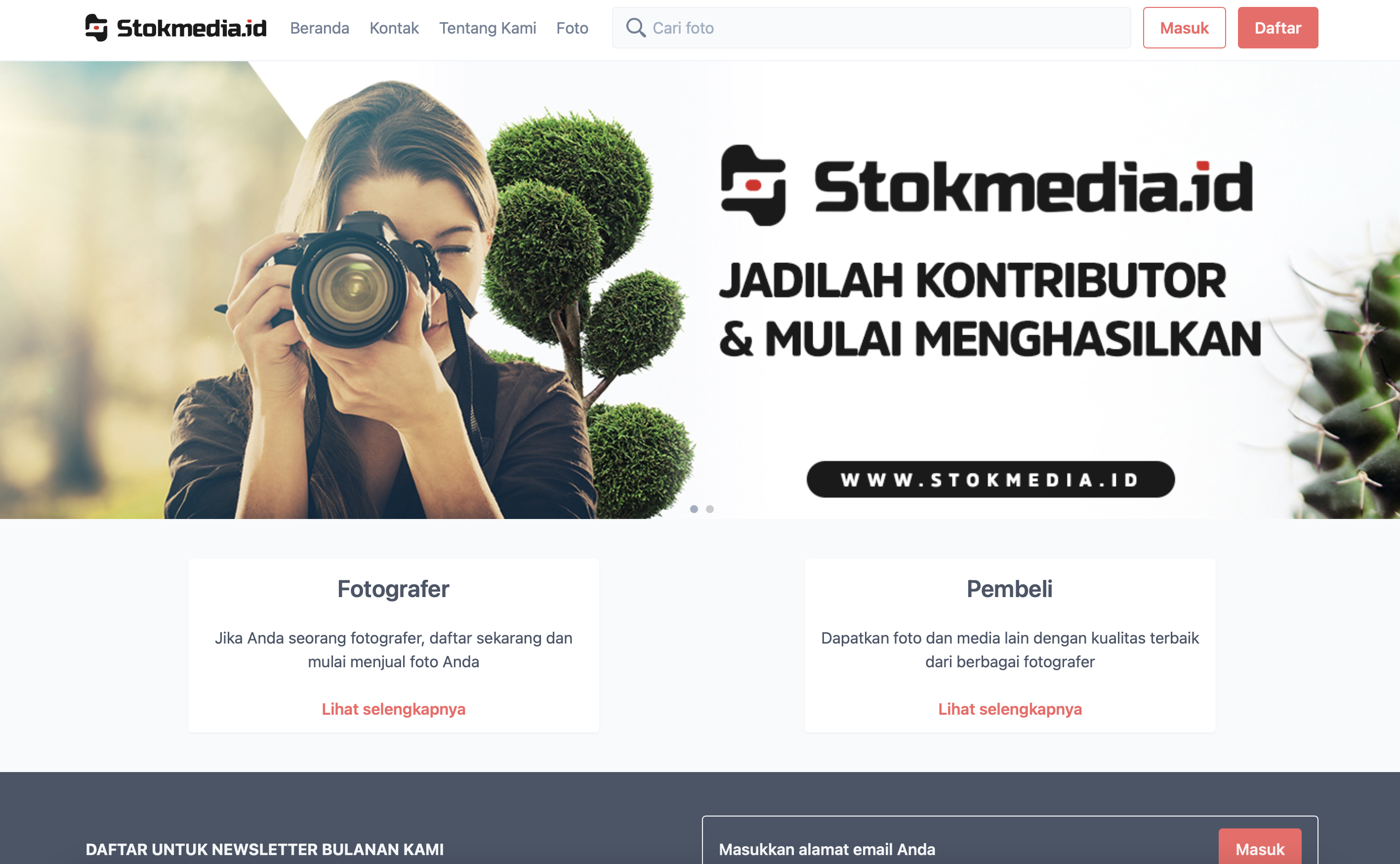
Task: Open Tentang Kami in navigation
Action: 488,27
